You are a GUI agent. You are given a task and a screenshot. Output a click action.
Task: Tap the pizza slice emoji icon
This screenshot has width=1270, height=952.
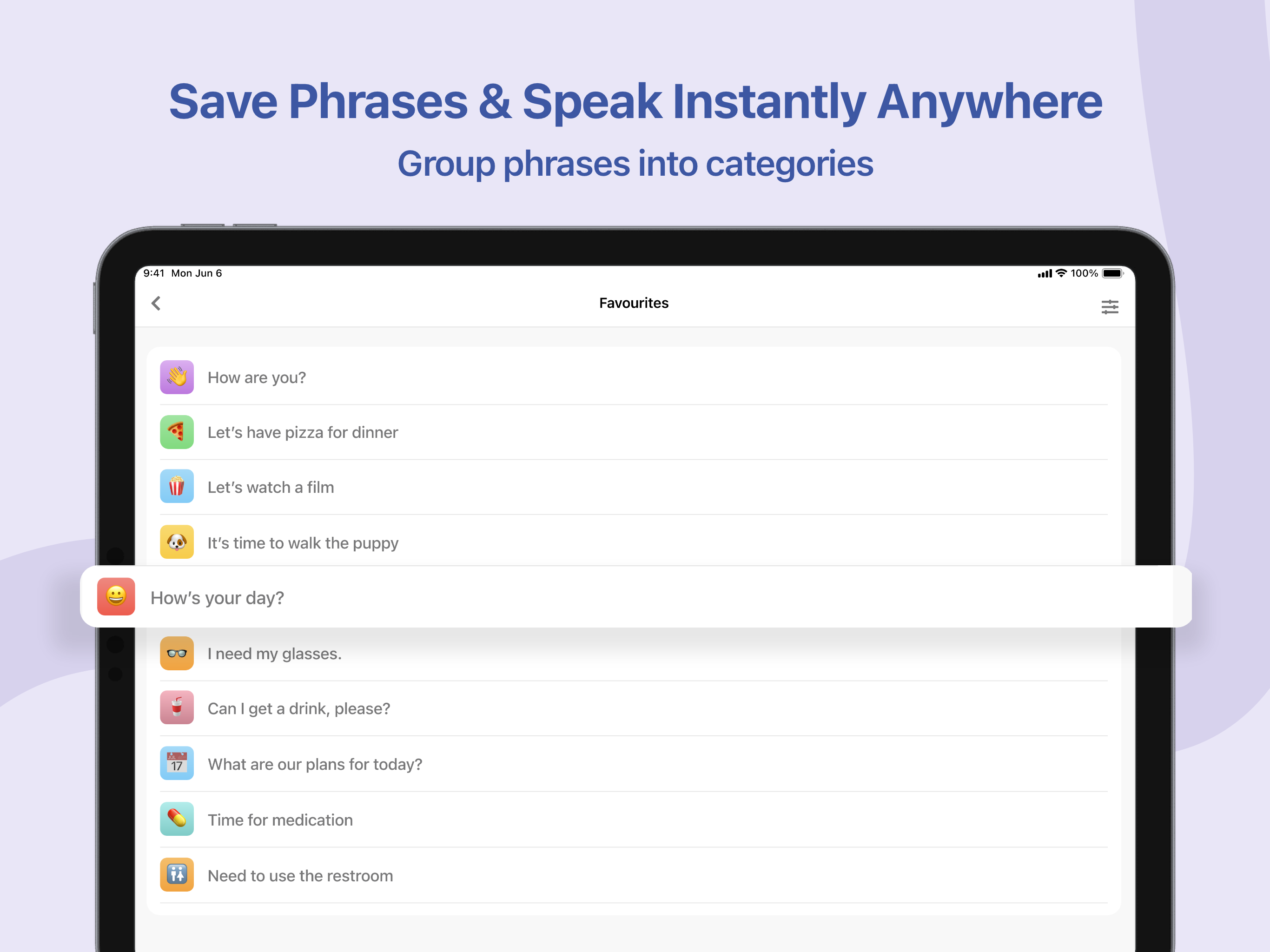pos(177,432)
